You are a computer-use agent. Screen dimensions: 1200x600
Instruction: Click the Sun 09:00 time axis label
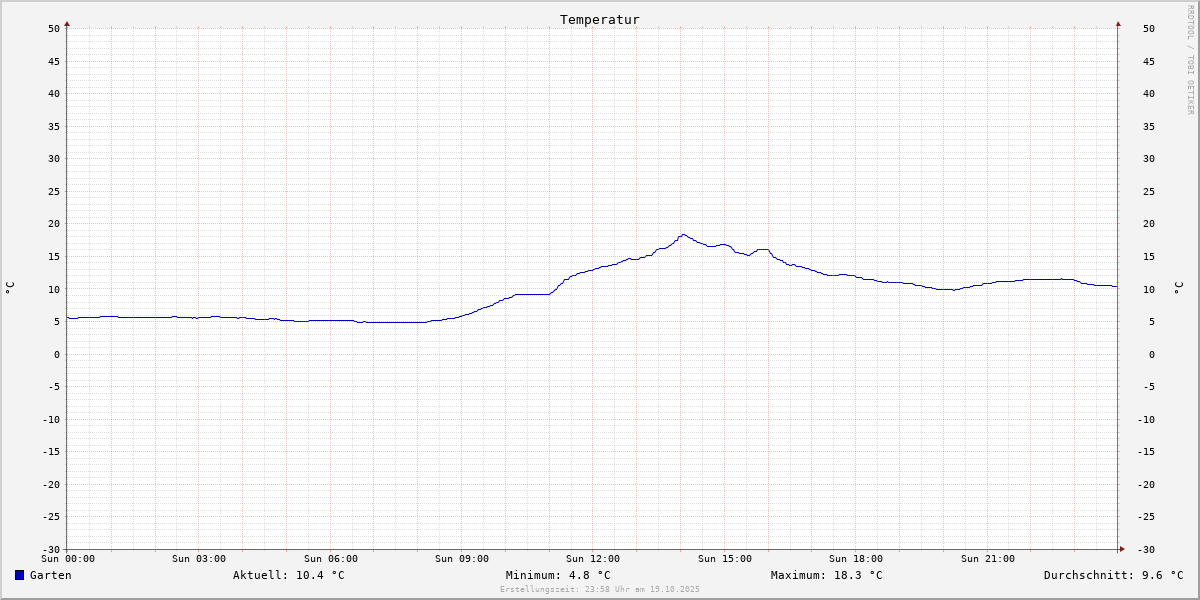(x=462, y=559)
